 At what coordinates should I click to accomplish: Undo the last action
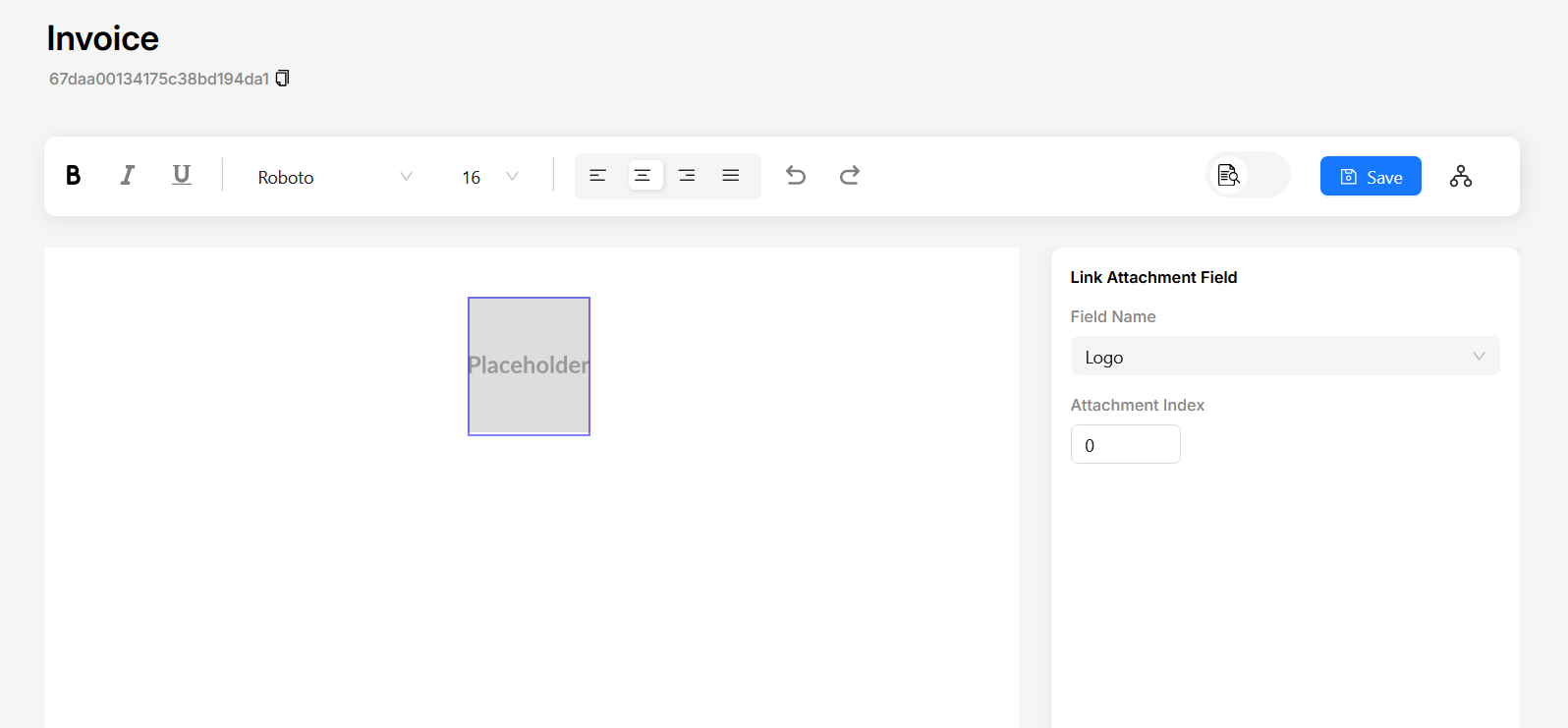click(796, 176)
